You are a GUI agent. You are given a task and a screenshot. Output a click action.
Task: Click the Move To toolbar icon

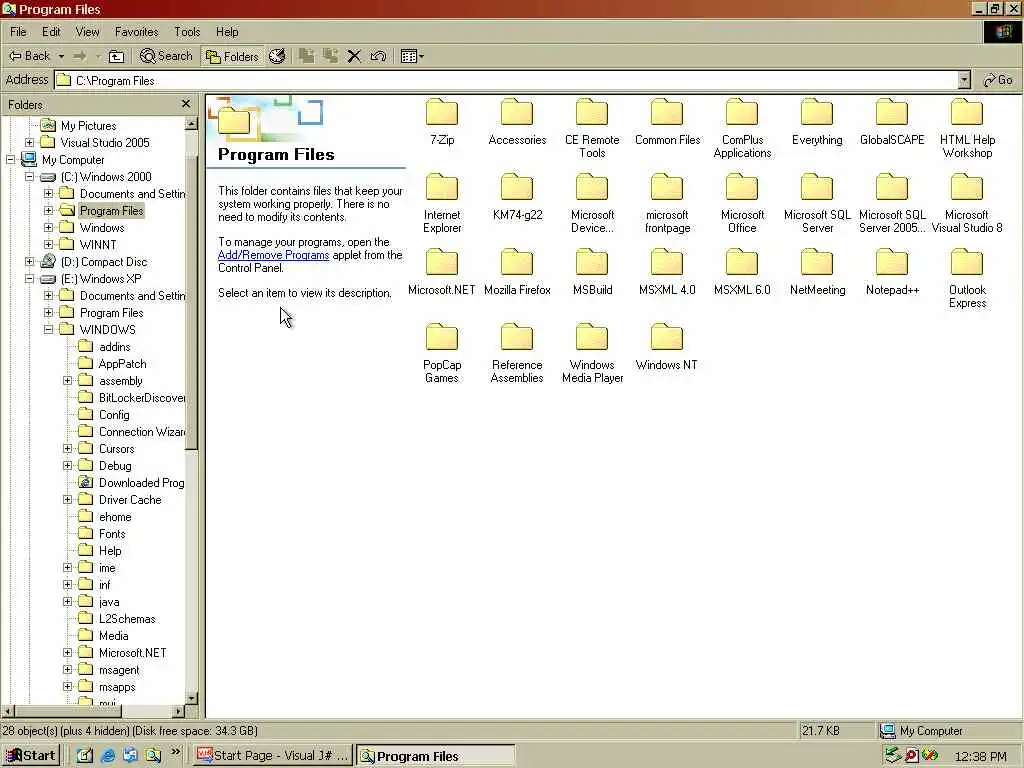coord(306,56)
